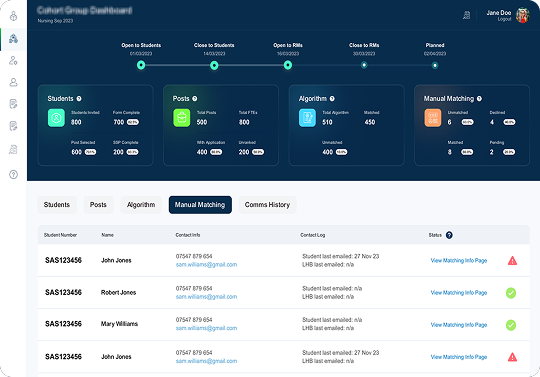Image resolution: width=540 pixels, height=377 pixels.
Task: Click the Algorithm Unmatched value 400
Action: [x=328, y=152]
